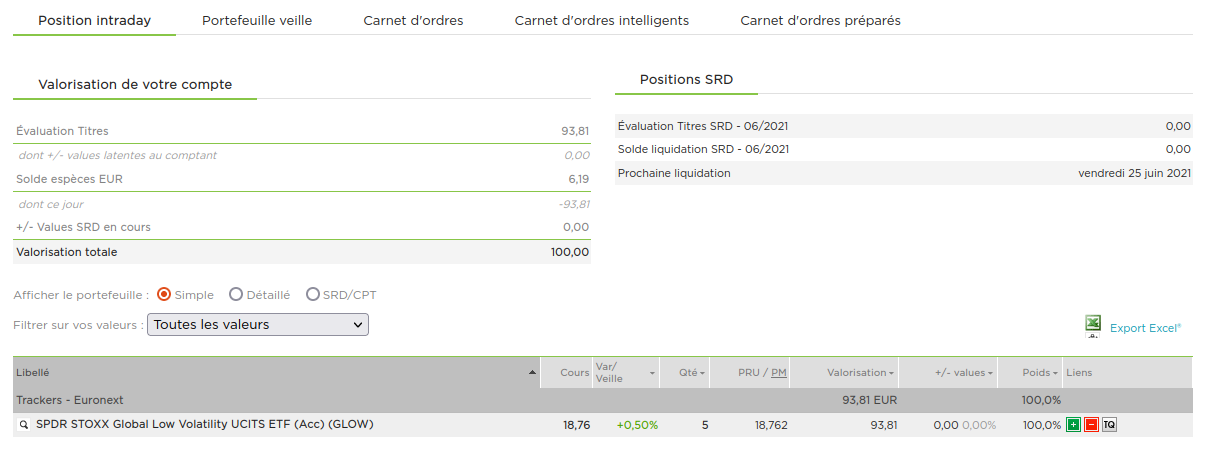This screenshot has height=451, width=1207.
Task: Select the Simple portfolio view radio
Action: tap(164, 295)
